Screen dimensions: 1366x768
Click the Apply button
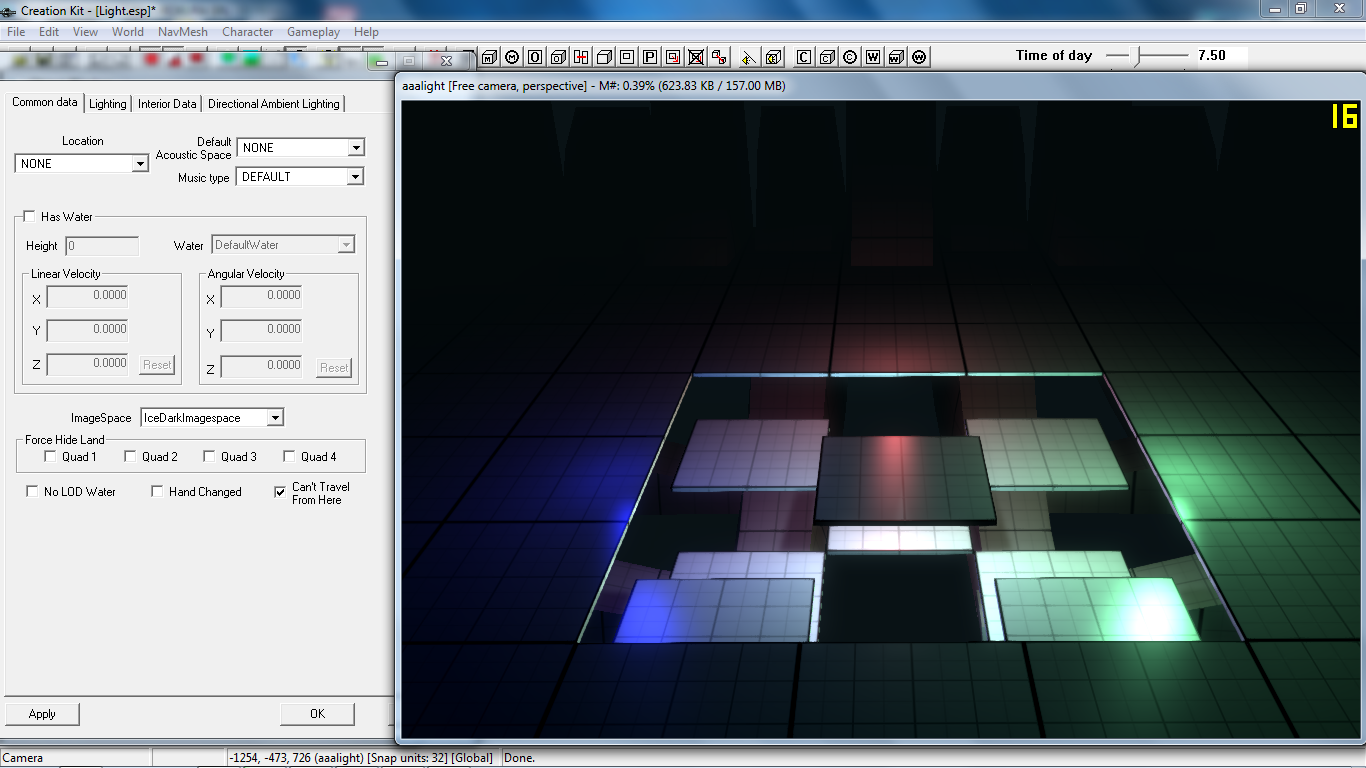tap(42, 714)
